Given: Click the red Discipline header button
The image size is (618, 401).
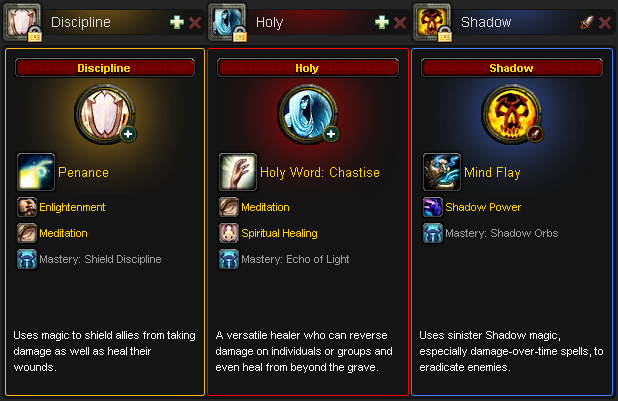Looking at the screenshot, I should pos(105,68).
